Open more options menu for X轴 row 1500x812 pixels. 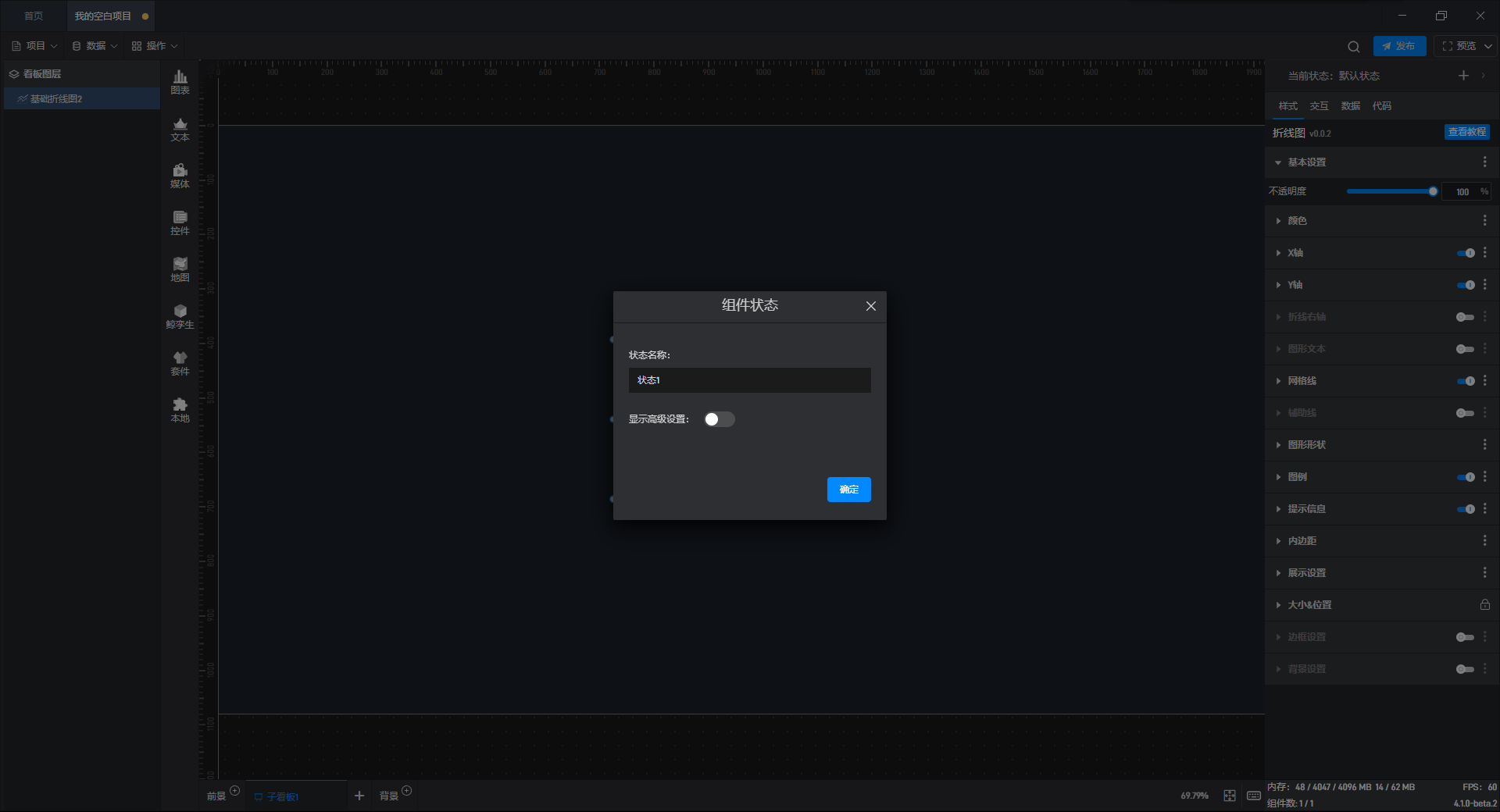point(1484,252)
